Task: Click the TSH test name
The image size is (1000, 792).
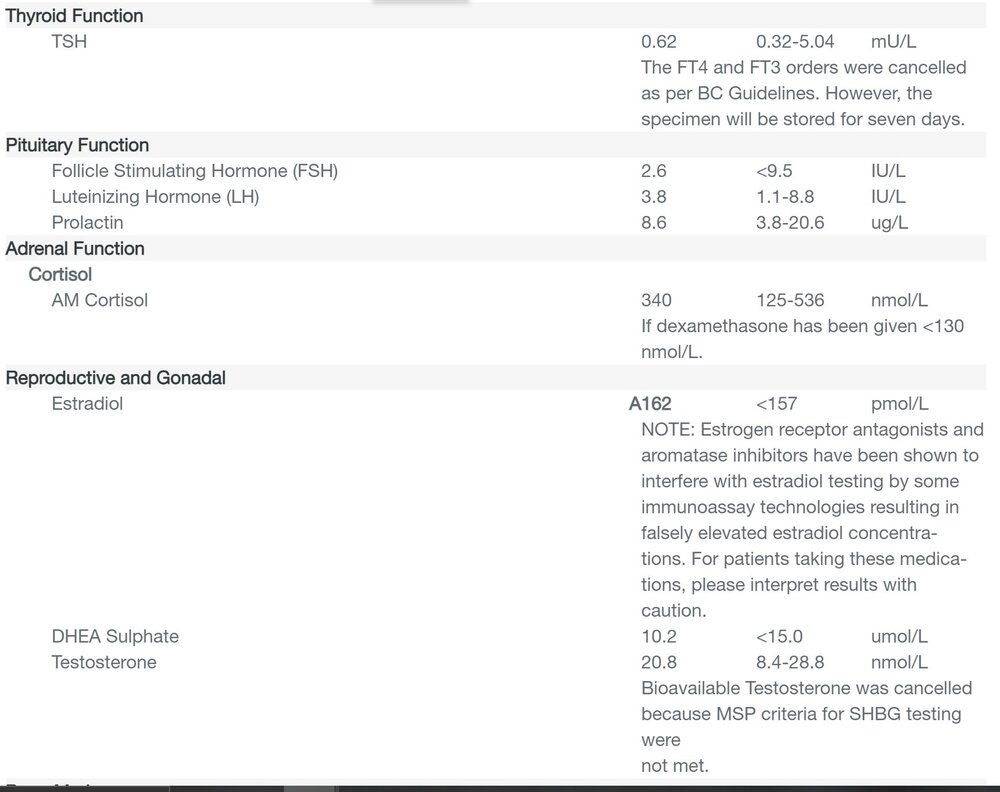Action: point(69,41)
